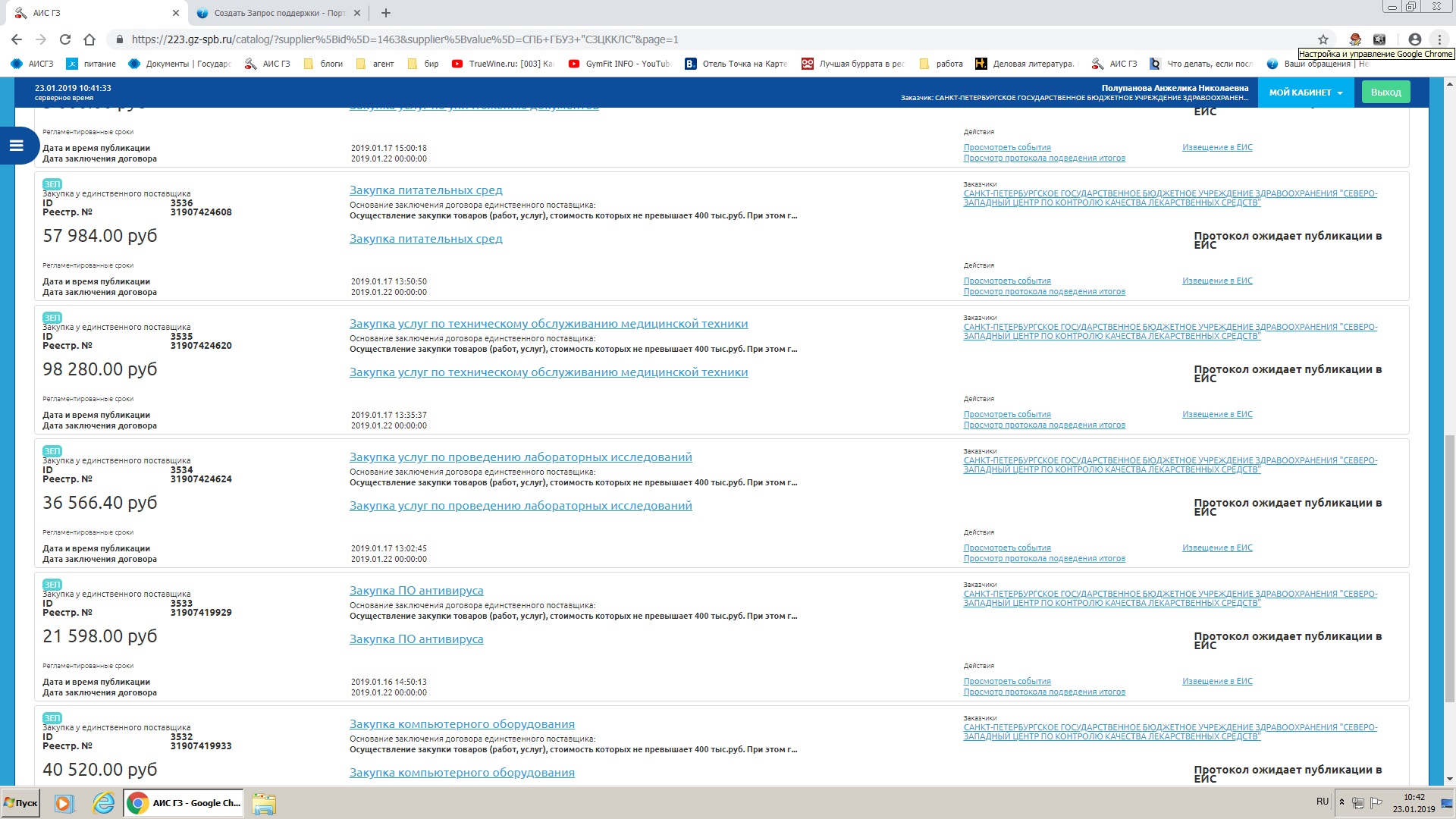Open the new tab plus button
The height and width of the screenshot is (819, 1456).
click(385, 13)
